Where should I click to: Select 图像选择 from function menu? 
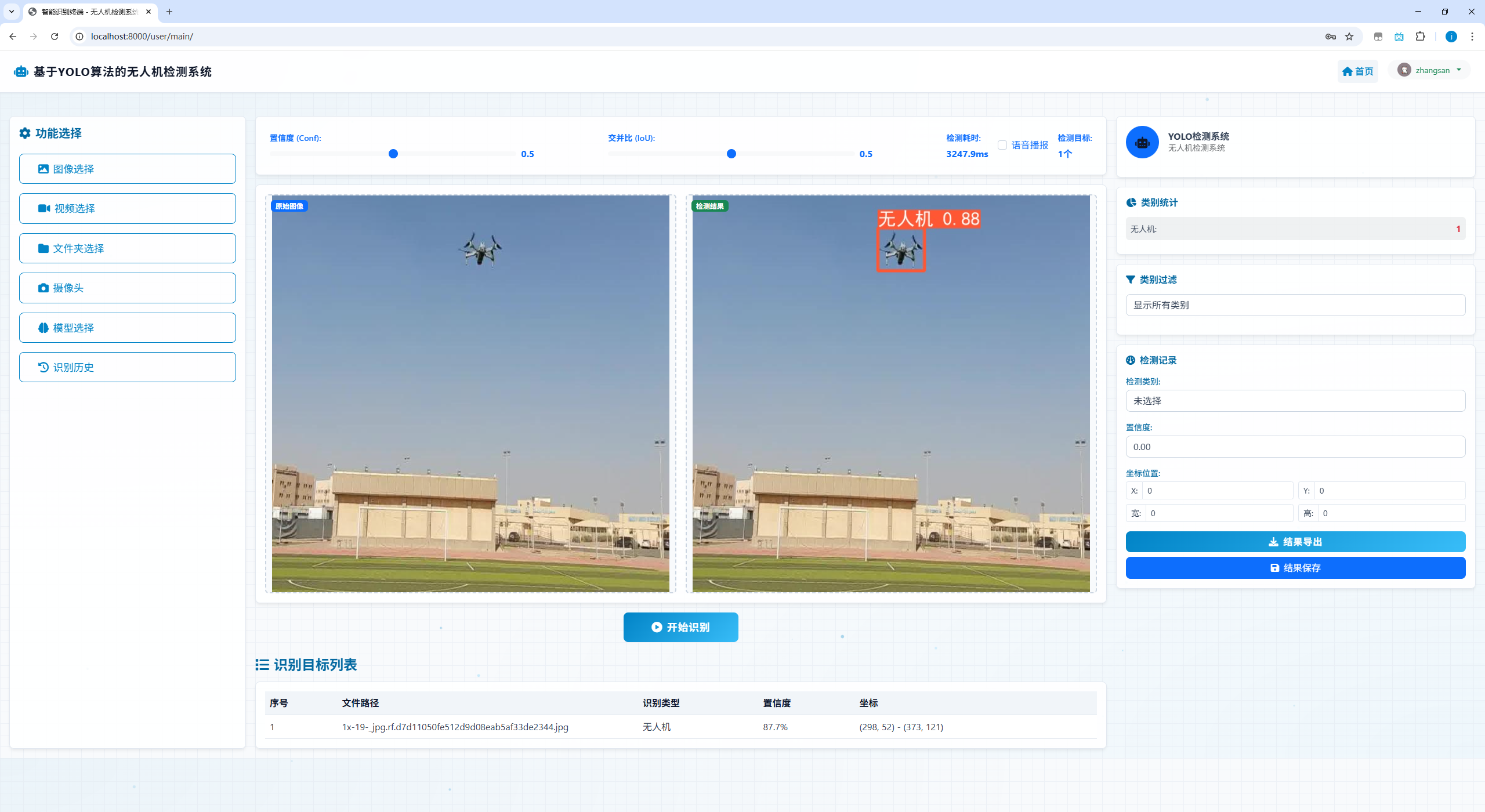tap(127, 169)
